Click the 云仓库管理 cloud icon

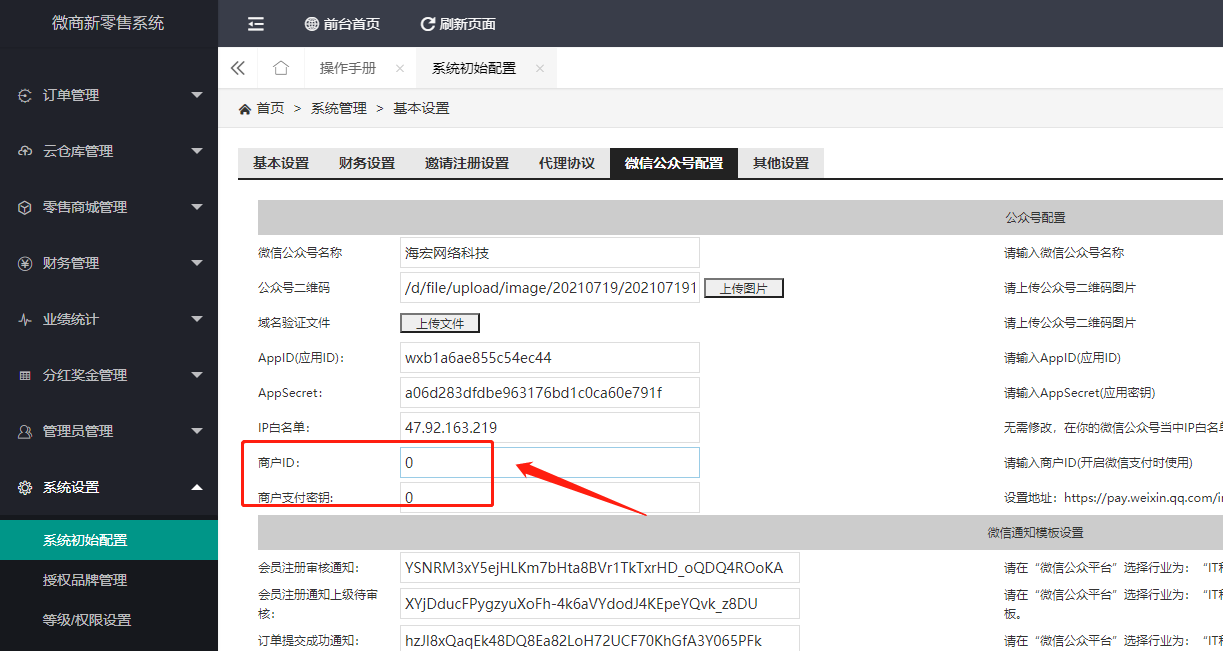(x=26, y=152)
